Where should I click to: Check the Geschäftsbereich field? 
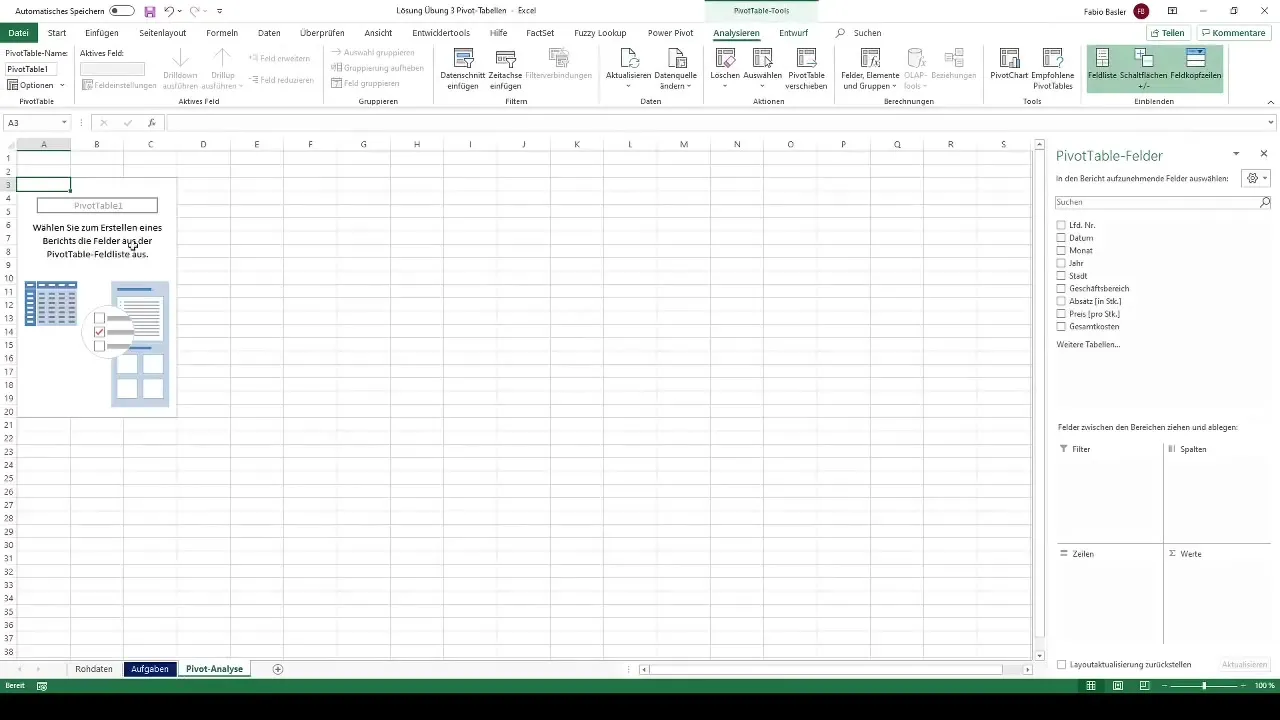1062,289
